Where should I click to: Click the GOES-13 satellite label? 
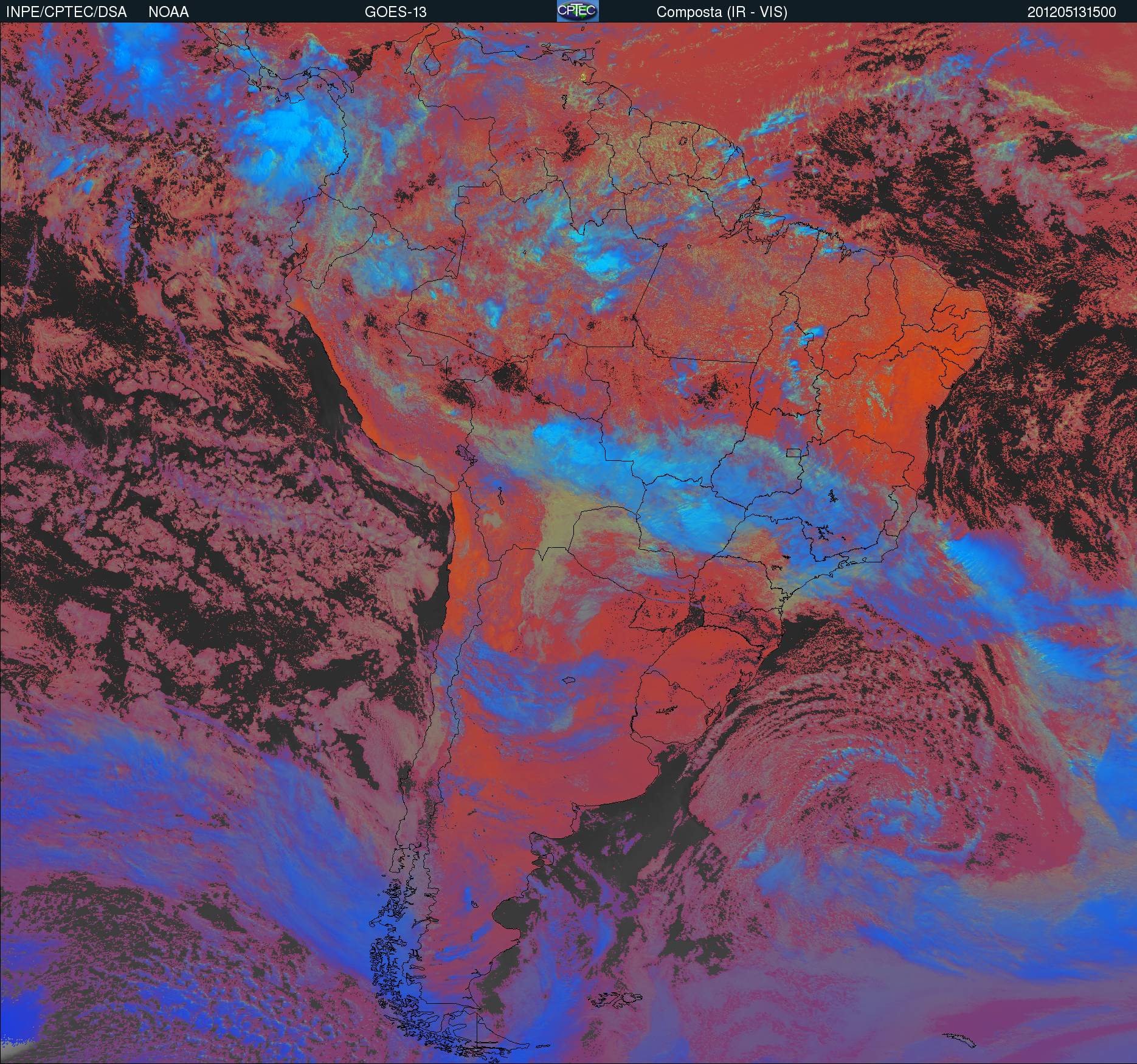pyautogui.click(x=395, y=12)
